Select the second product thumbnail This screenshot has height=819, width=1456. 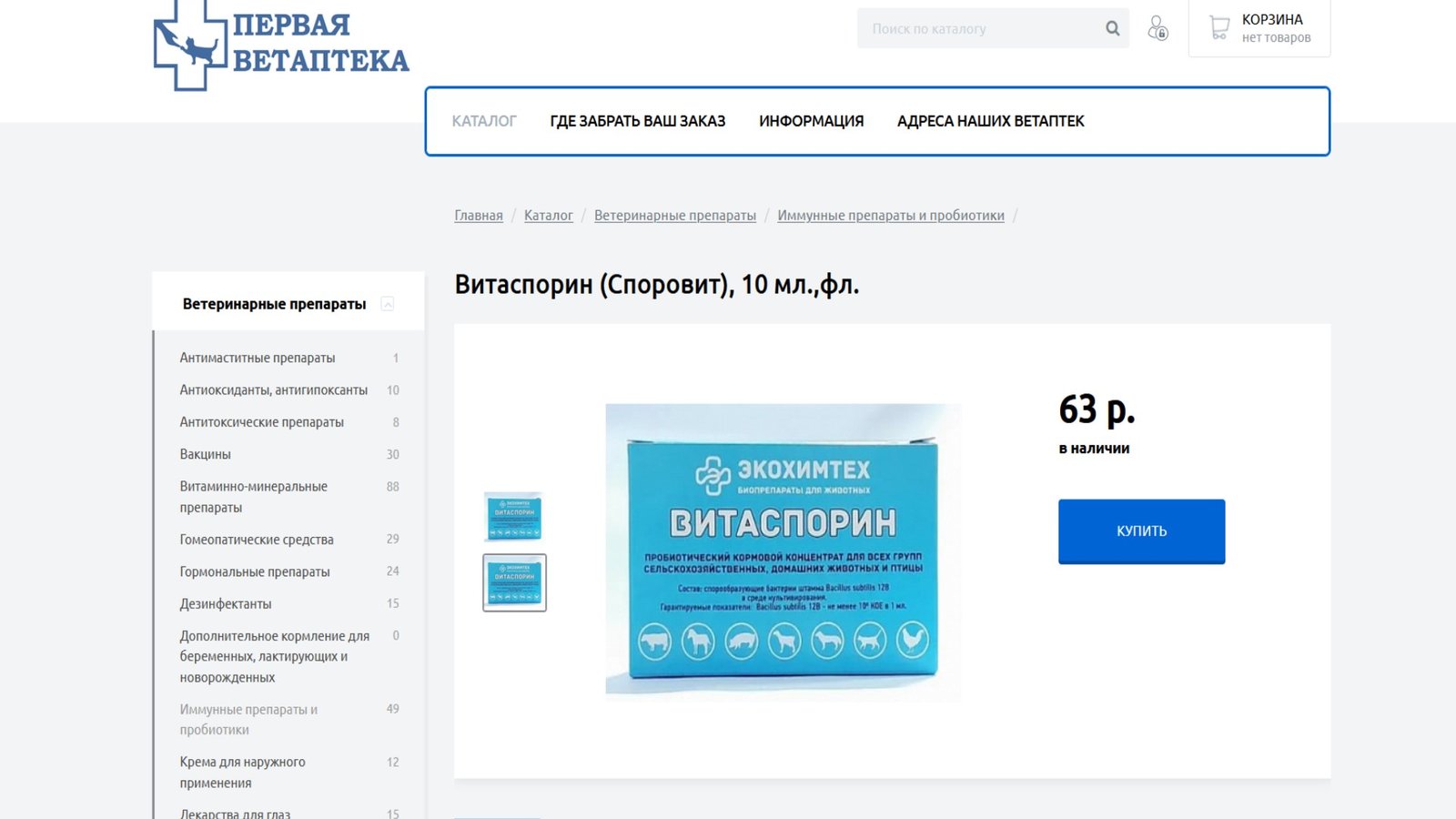coord(514,582)
